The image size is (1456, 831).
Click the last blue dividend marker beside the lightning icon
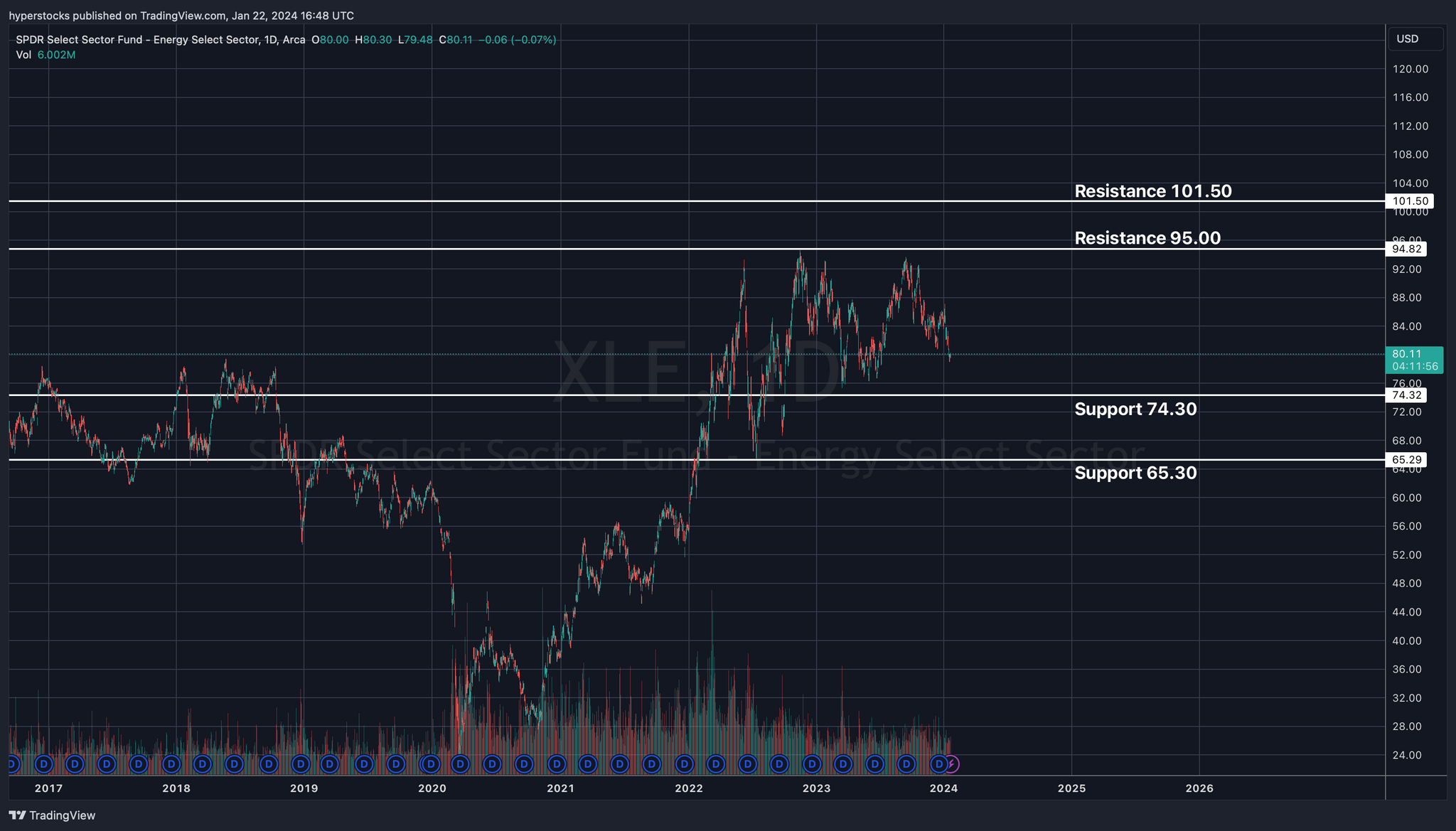click(938, 764)
